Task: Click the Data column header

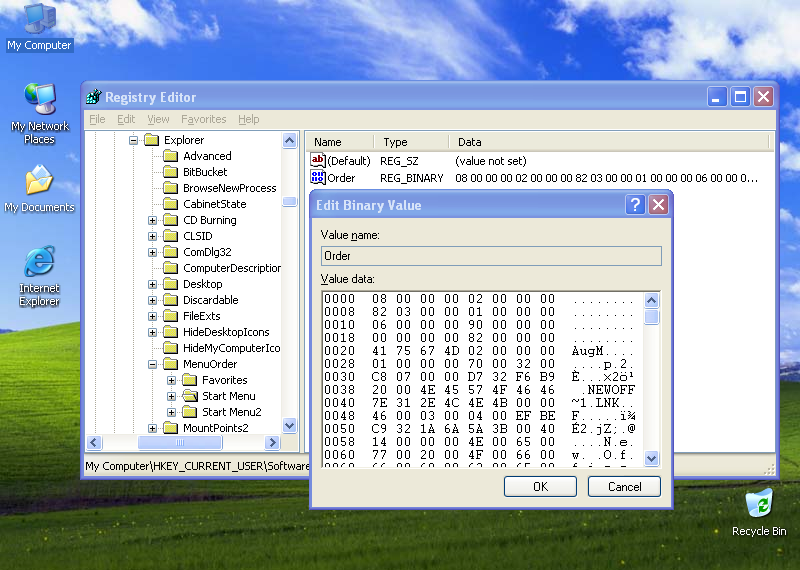Action: [609, 142]
